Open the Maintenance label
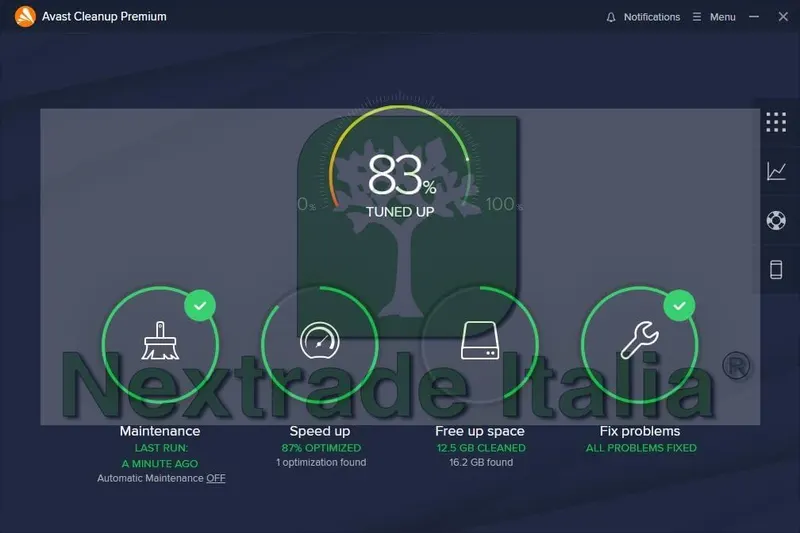Image resolution: width=800 pixels, height=533 pixels. coord(160,431)
